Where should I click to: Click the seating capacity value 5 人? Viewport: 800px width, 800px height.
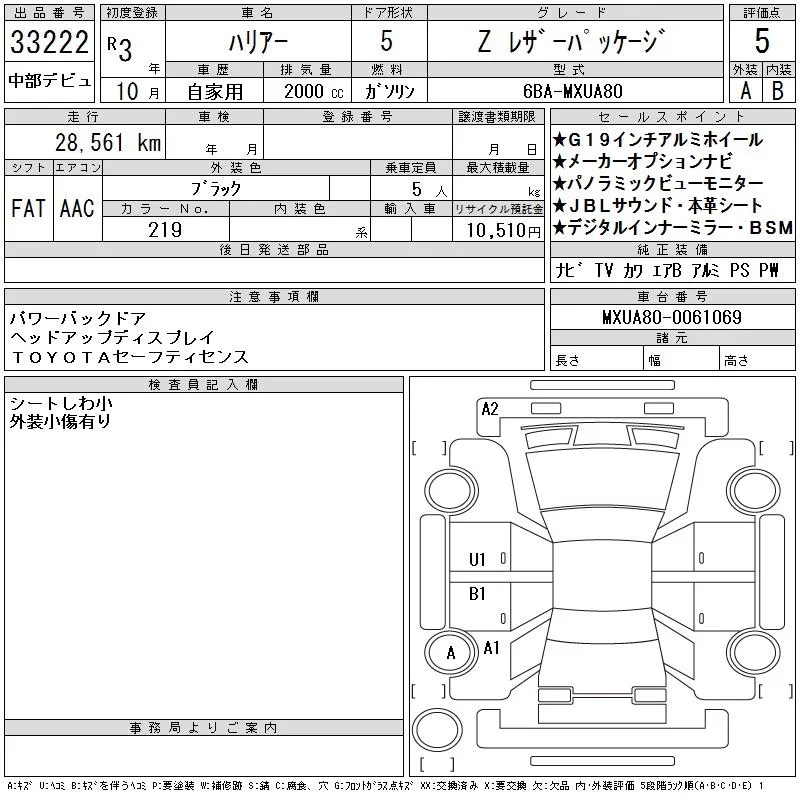429,189
